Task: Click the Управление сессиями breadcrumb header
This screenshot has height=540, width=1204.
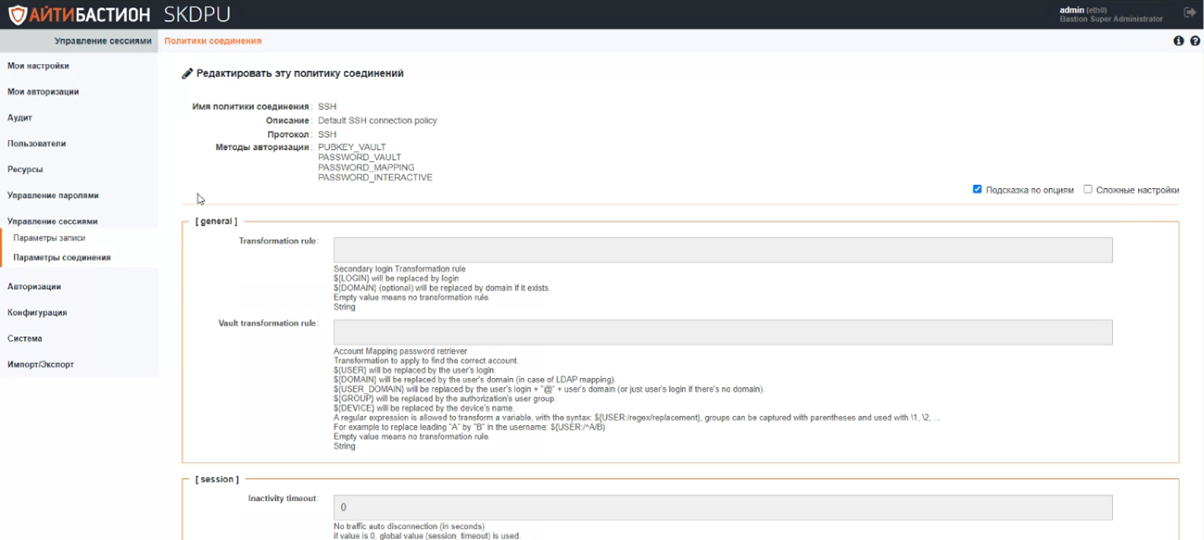Action: [x=103, y=41]
